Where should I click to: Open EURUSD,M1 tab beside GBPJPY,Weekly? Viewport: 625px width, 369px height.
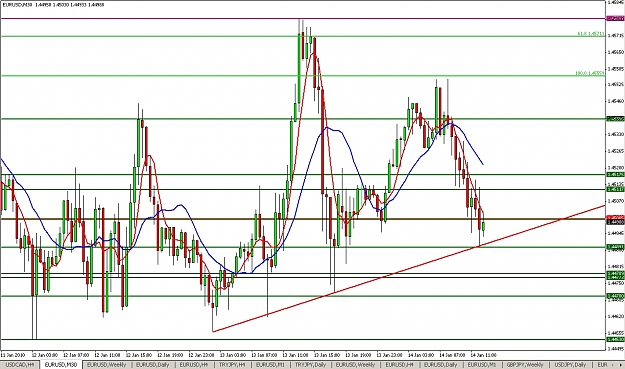point(482,365)
